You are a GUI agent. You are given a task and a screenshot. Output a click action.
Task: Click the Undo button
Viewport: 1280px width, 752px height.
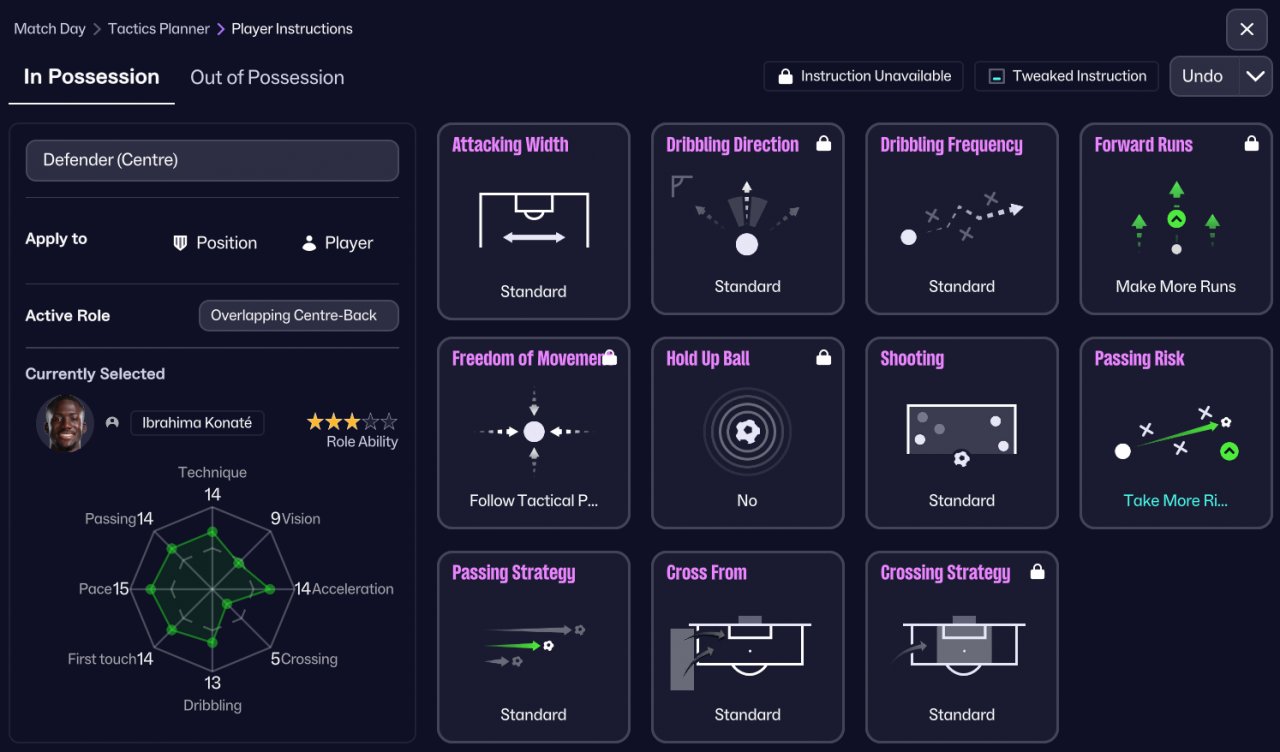pos(1203,76)
